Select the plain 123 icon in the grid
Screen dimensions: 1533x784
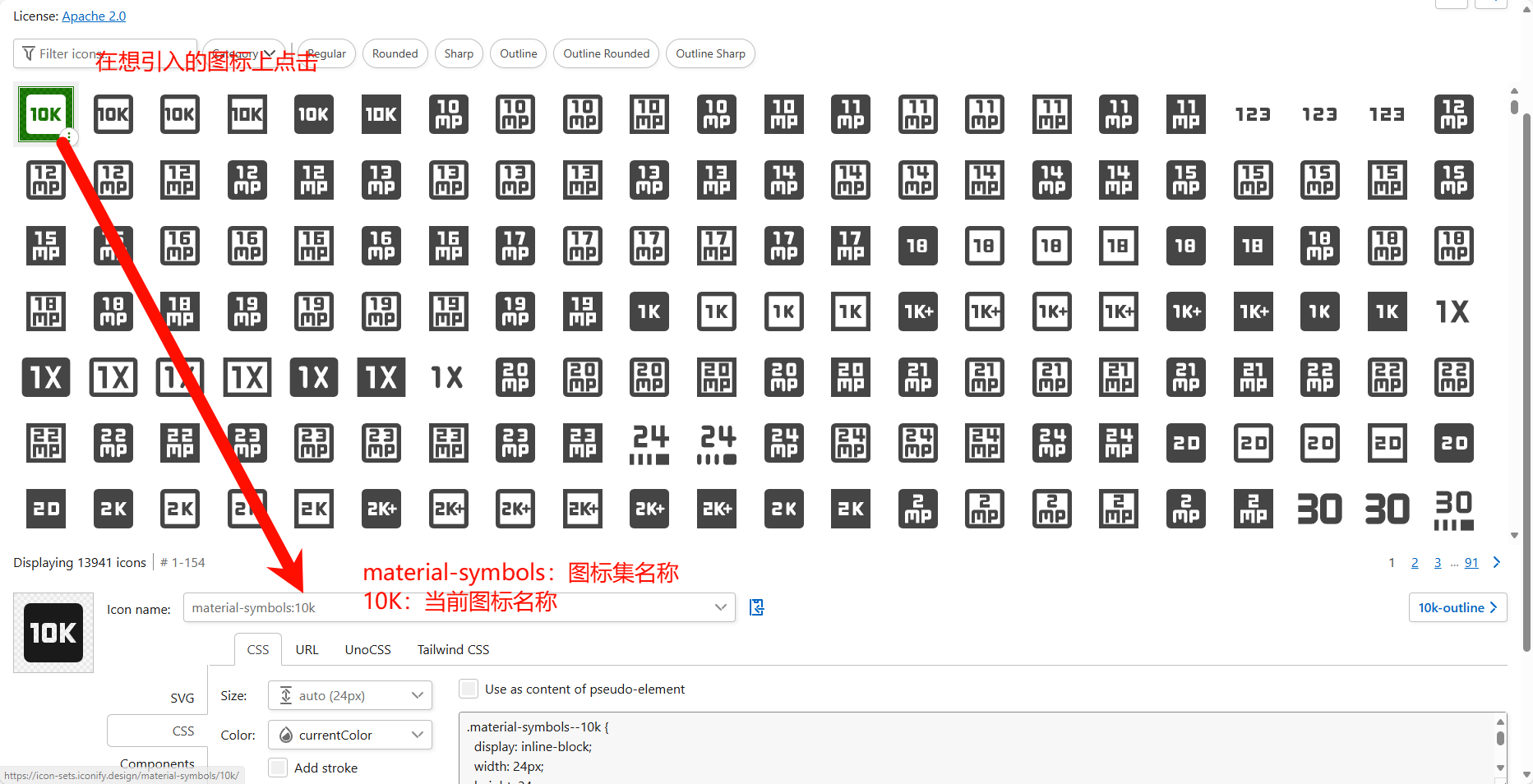(1252, 114)
